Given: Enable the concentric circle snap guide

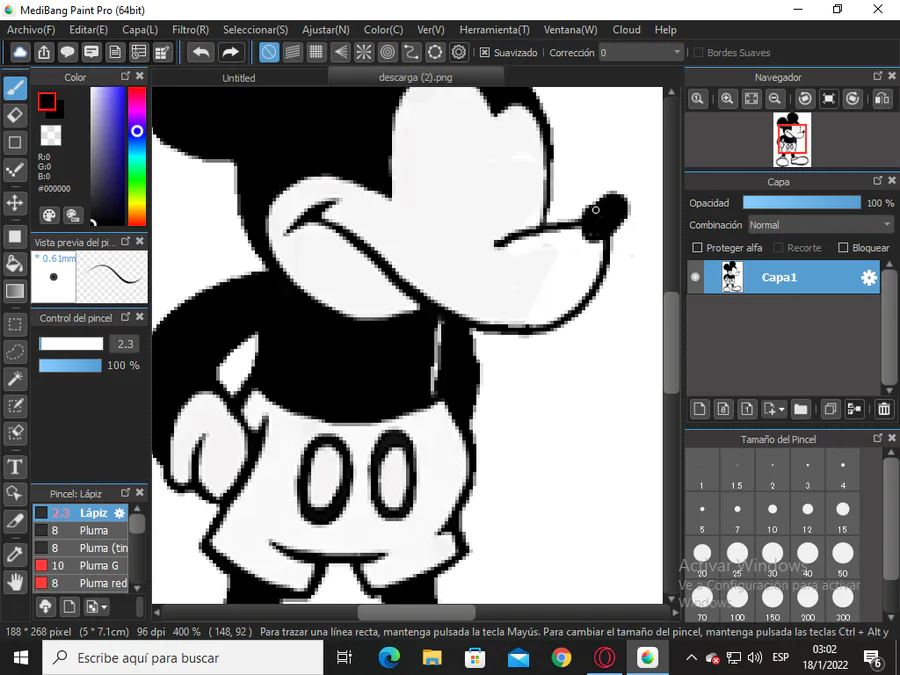Looking at the screenshot, I should 387,52.
